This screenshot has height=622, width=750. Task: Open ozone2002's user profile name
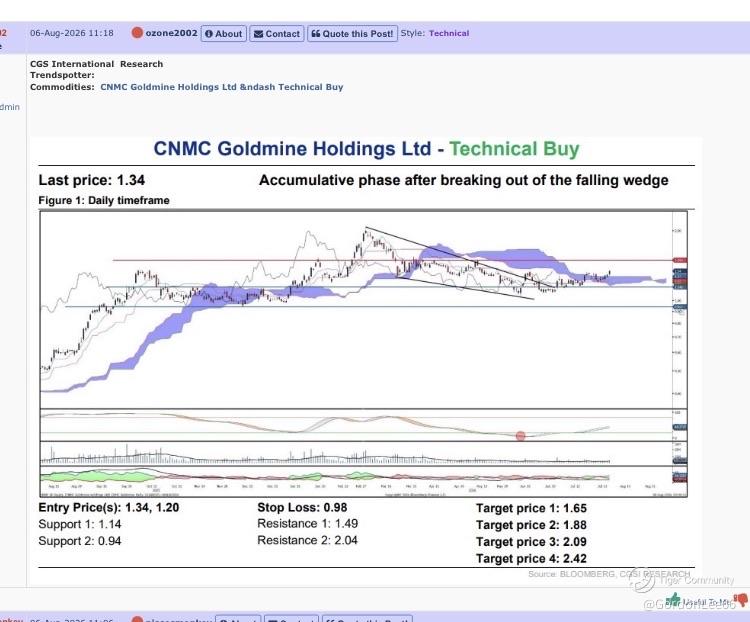pos(171,33)
